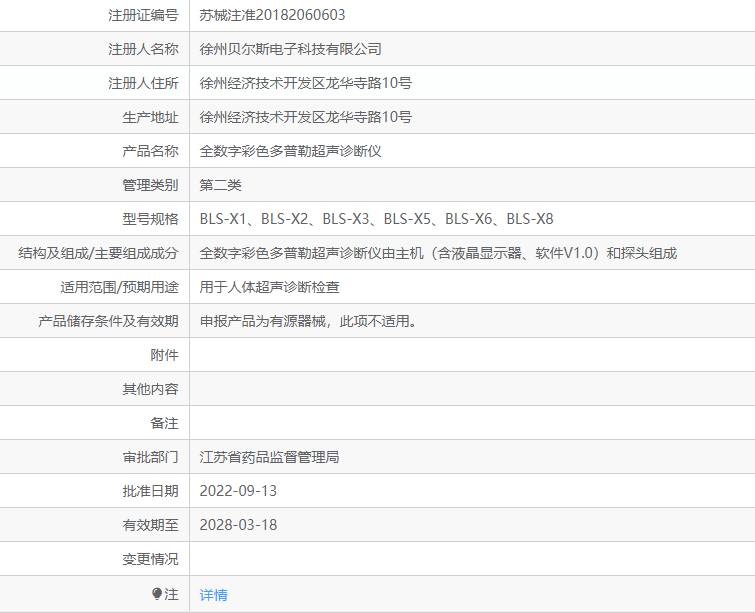Screen dimensions: 755x613
Task: Click the 变更情况 row label
Action: pos(150,559)
